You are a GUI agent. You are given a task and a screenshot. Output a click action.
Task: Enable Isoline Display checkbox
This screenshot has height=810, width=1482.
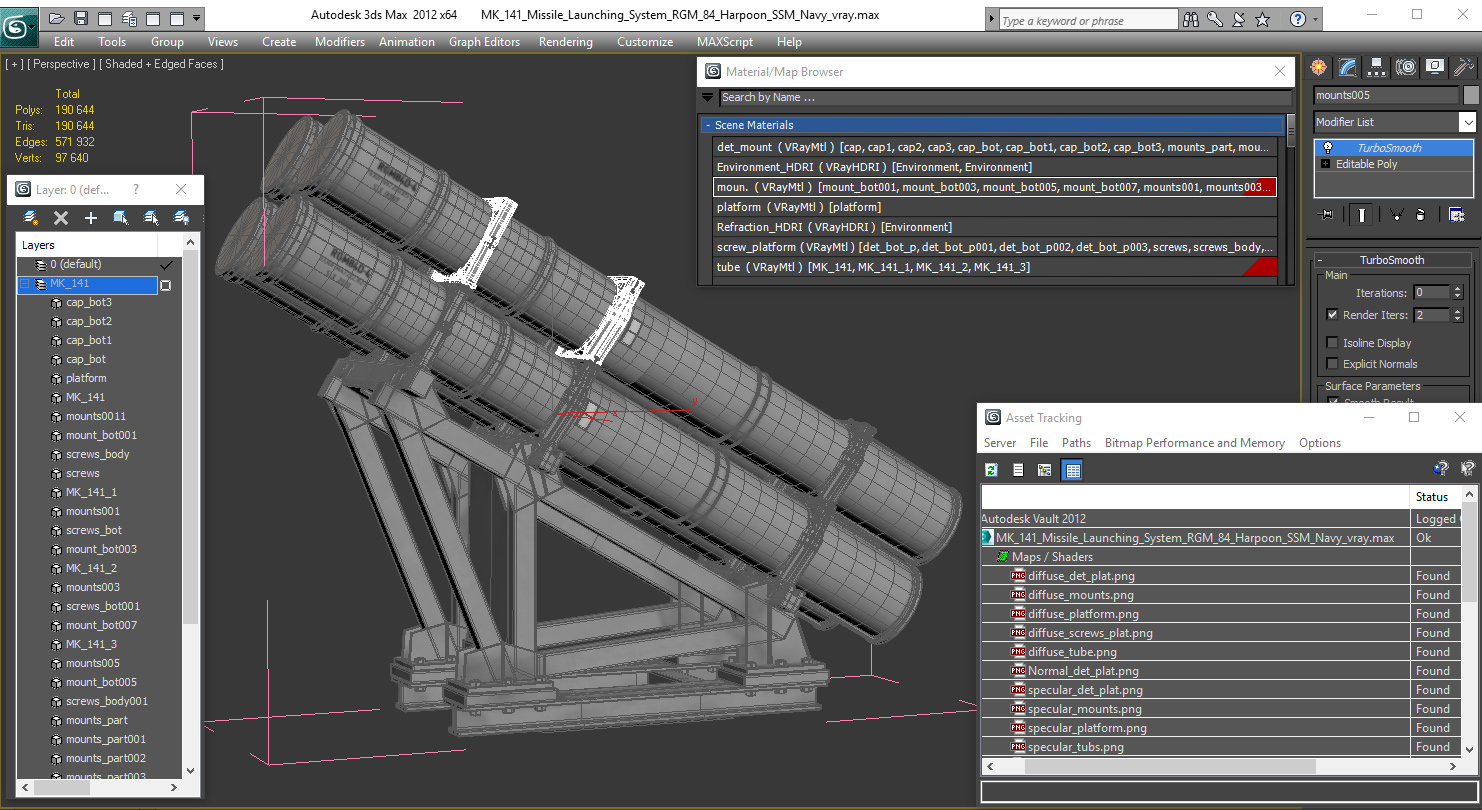pyautogui.click(x=1332, y=343)
